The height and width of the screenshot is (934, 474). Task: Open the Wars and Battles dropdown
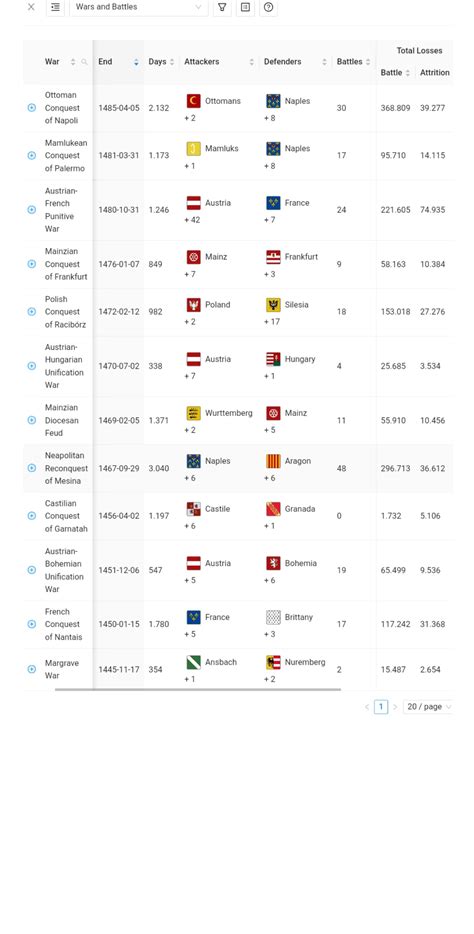point(139,7)
